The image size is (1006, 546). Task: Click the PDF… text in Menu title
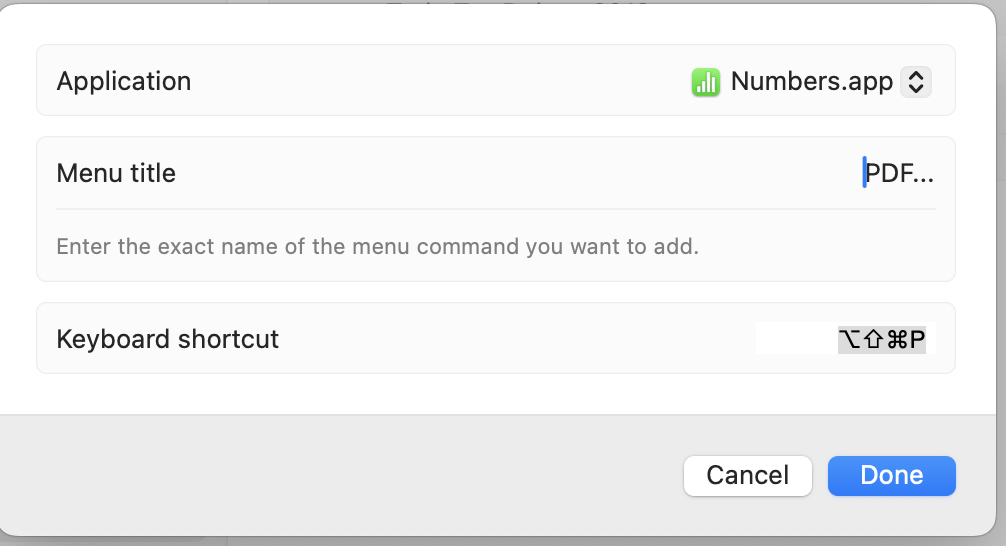[900, 173]
